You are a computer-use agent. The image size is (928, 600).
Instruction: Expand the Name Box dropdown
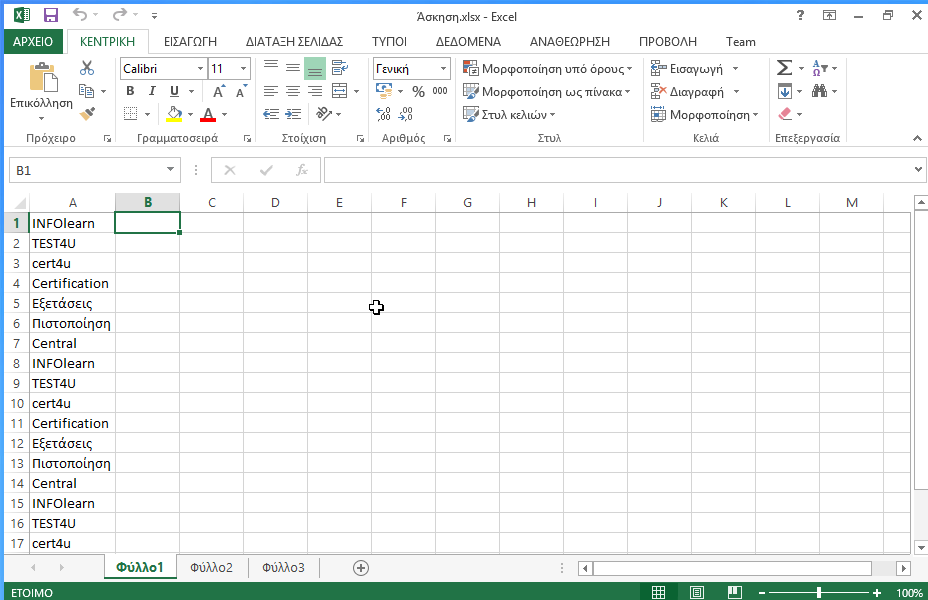(x=170, y=170)
